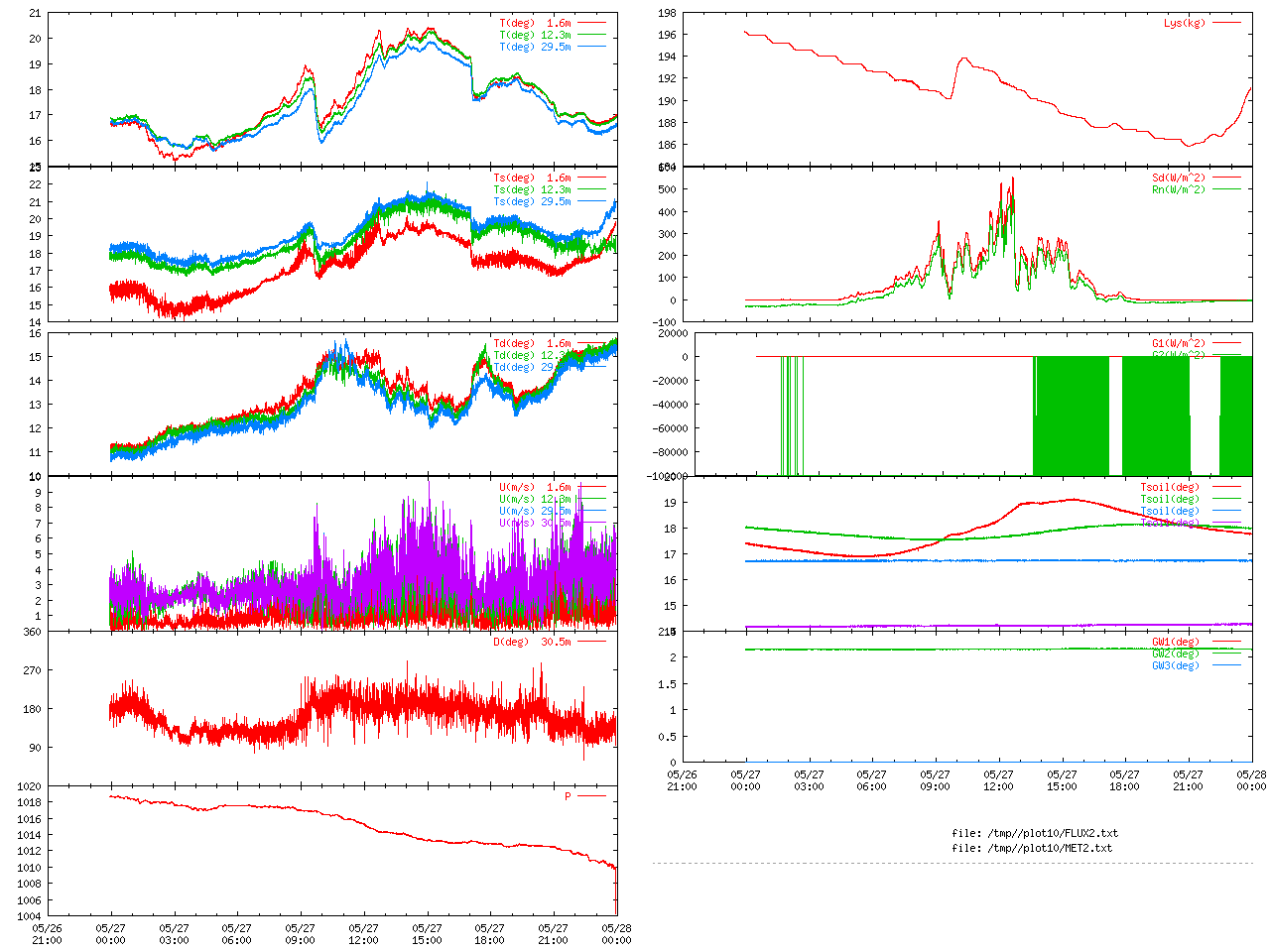Click the 'Lys(kg)' legend label
The width and height of the screenshot is (1270, 952).
click(1185, 23)
